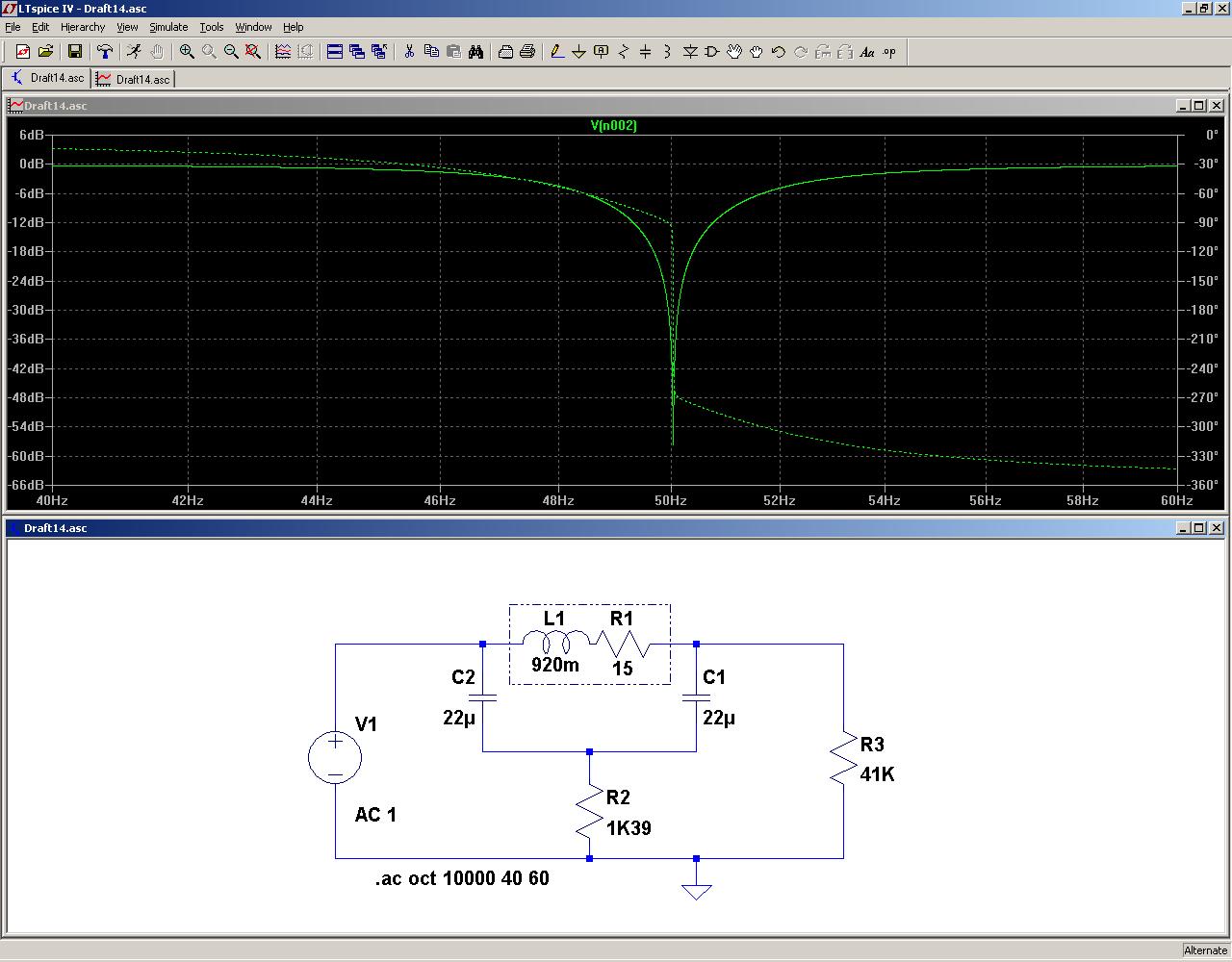Click the C1 capacitor label
The width and height of the screenshot is (1232, 962).
[x=714, y=677]
